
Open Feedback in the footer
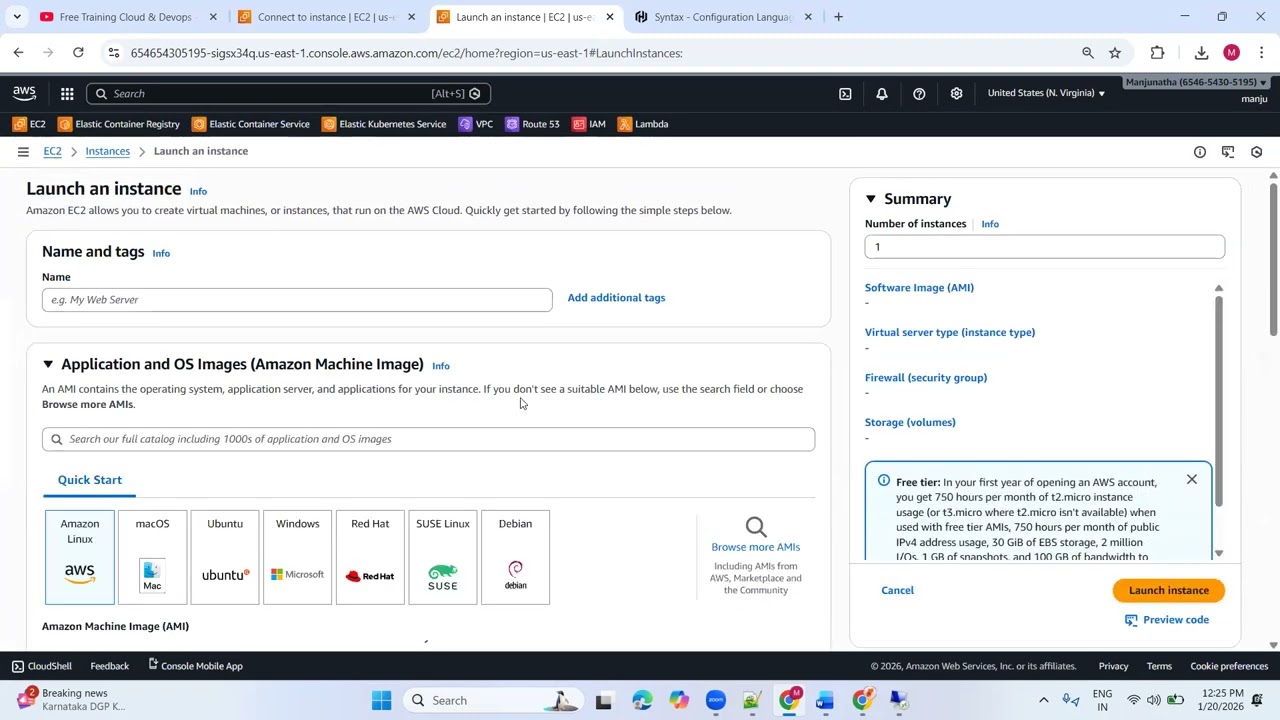coord(110,666)
